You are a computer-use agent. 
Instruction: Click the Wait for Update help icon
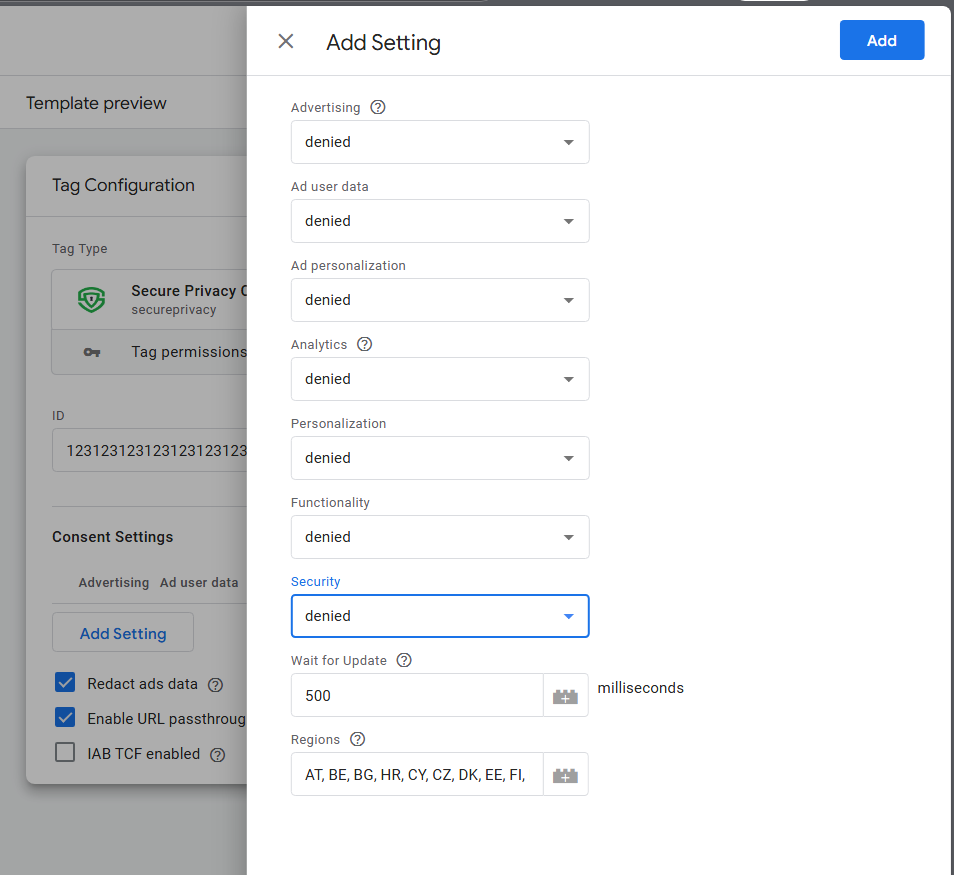pyautogui.click(x=403, y=659)
